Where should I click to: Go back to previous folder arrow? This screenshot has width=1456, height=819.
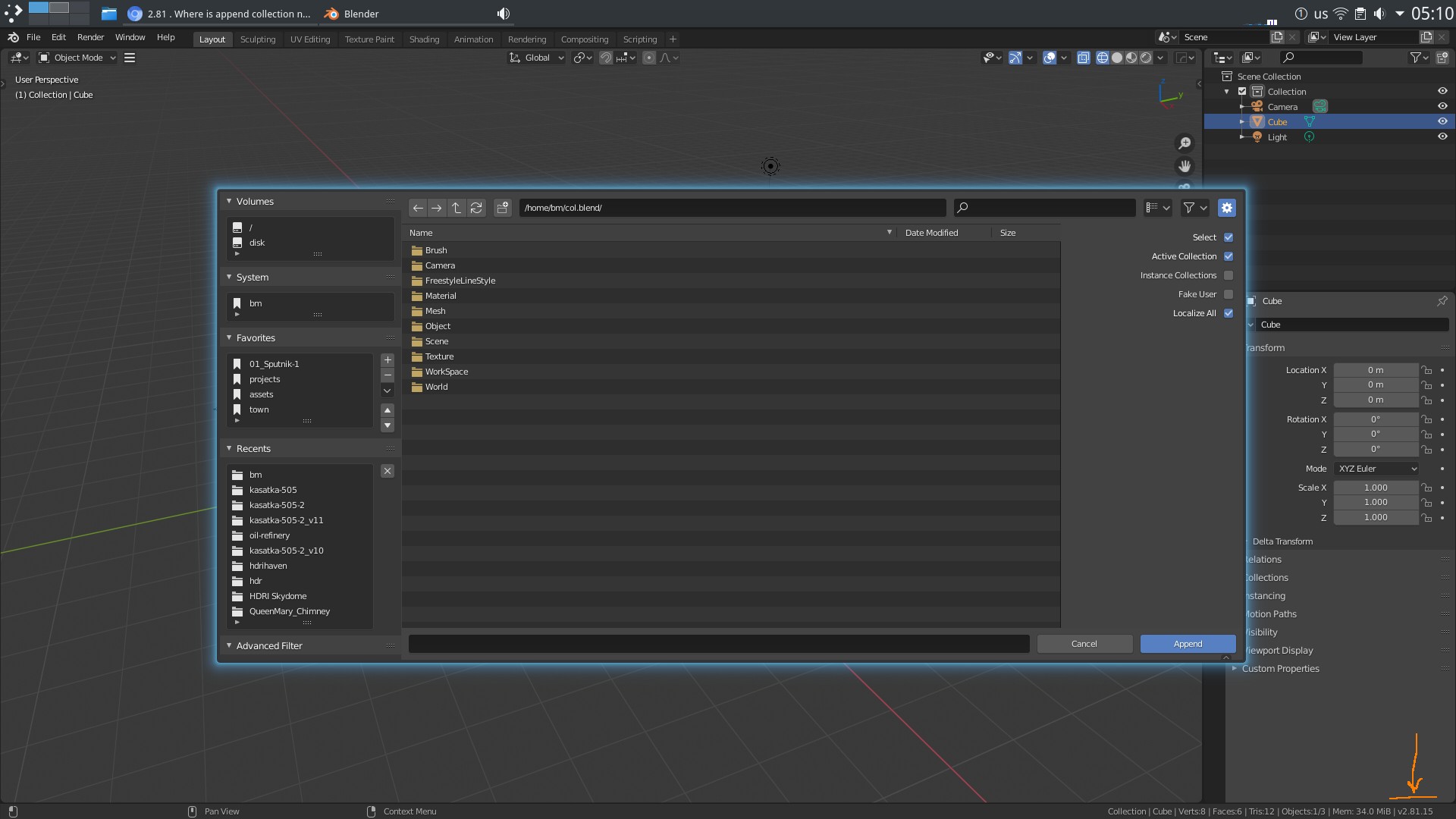[418, 208]
